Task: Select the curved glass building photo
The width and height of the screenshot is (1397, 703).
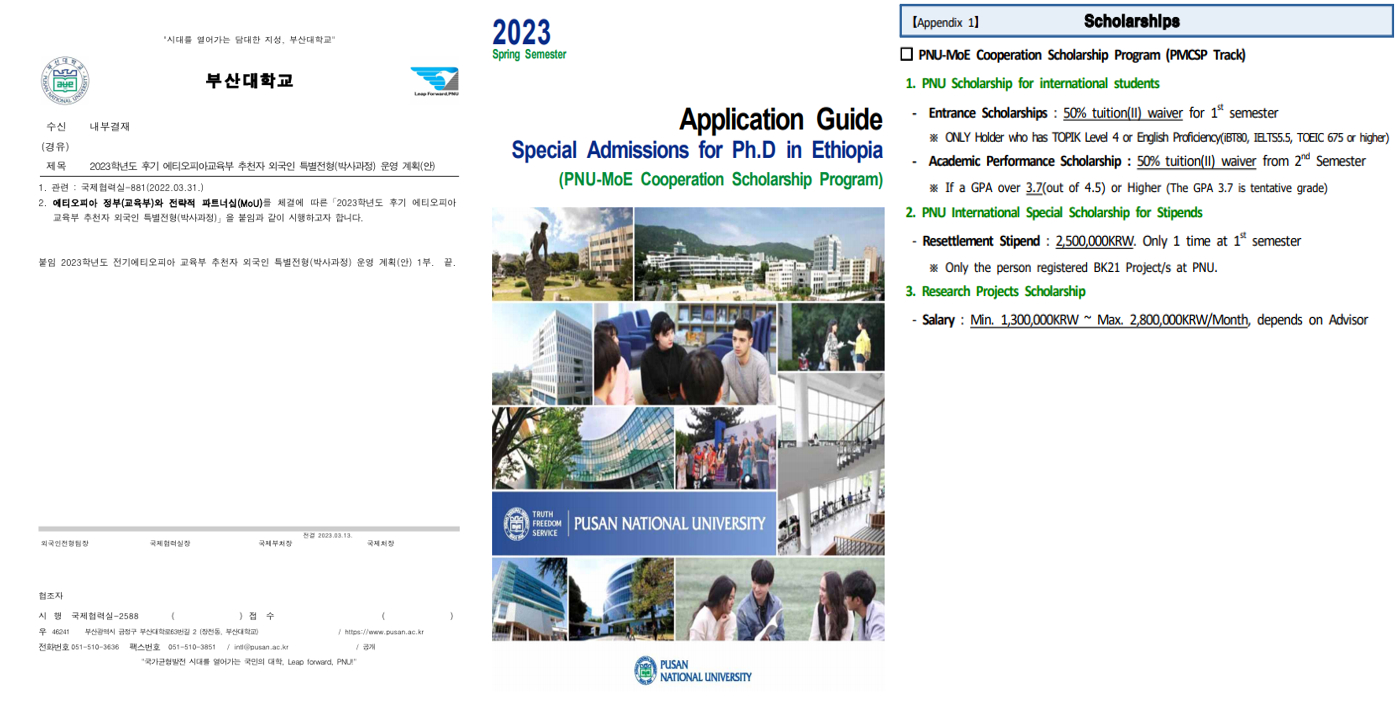Action: 581,448
